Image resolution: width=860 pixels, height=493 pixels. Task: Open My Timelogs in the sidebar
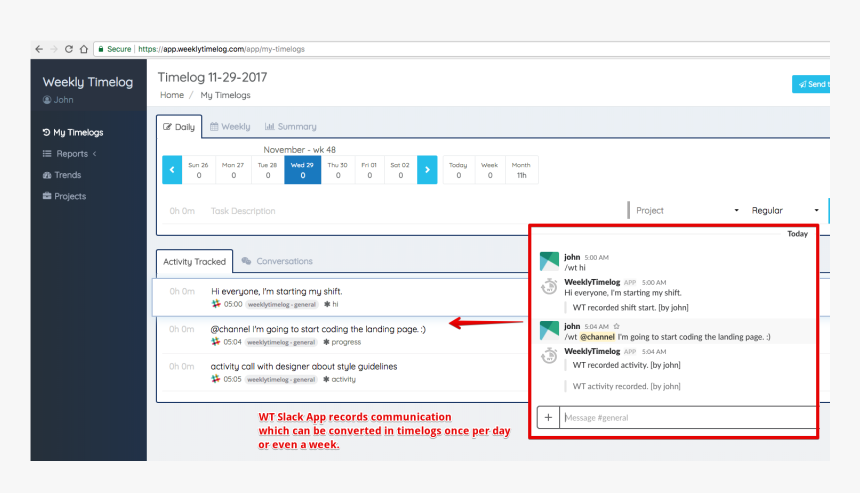(73, 132)
